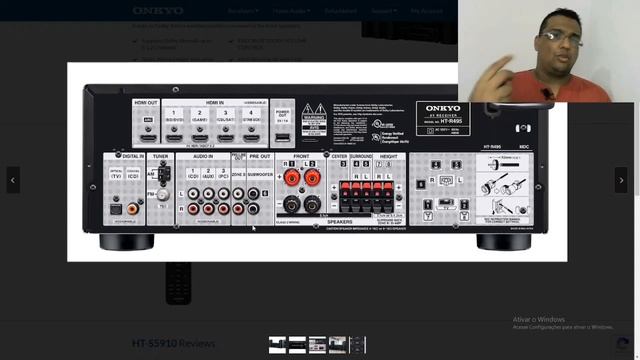Open the Onkyo logo home link
640x360 pixels.
pyautogui.click(x=158, y=11)
